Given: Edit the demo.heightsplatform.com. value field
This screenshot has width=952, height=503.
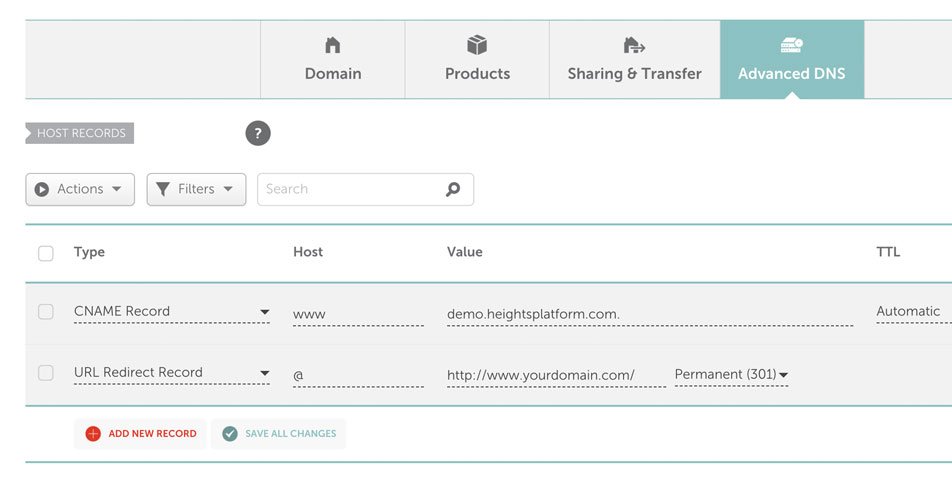Looking at the screenshot, I should tap(650, 314).
